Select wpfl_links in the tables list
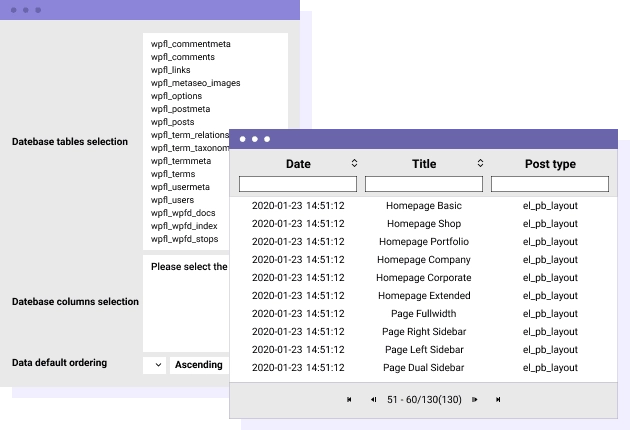Screen dimensions: 630x430 pos(170,70)
